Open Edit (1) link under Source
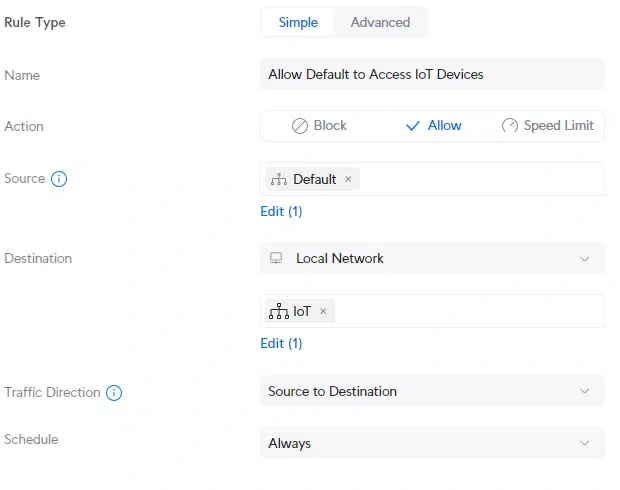The width and height of the screenshot is (620, 490). coord(281,212)
